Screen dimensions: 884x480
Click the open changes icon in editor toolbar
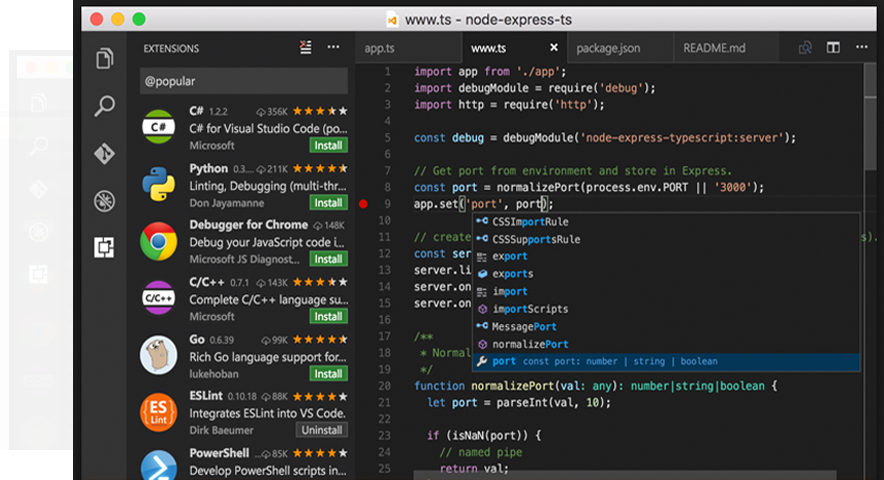point(805,47)
